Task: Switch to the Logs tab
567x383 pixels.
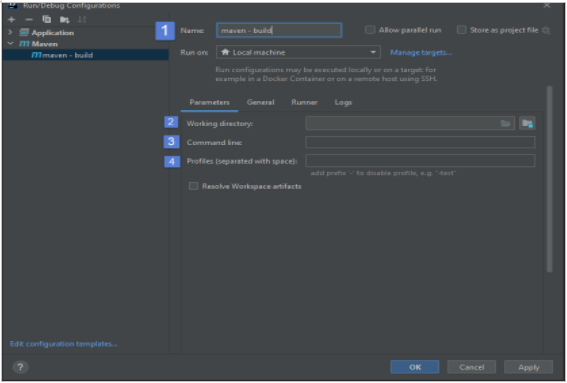Action: (x=343, y=102)
